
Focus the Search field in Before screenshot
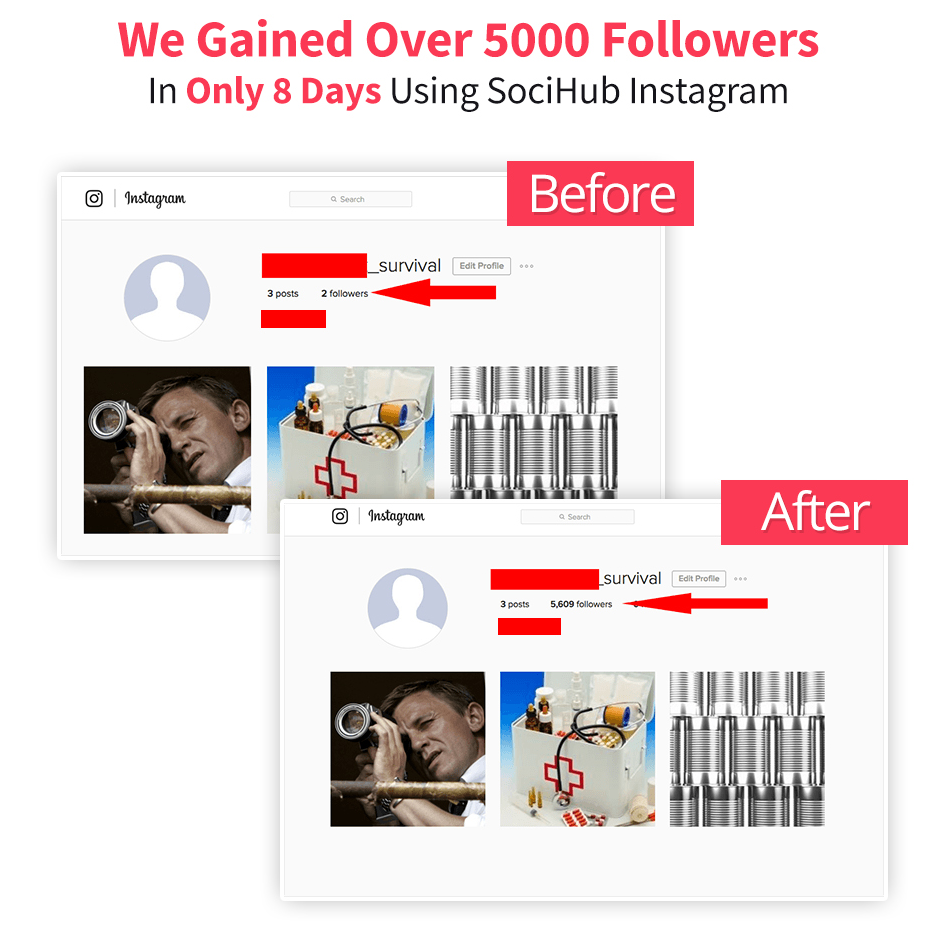tap(351, 199)
